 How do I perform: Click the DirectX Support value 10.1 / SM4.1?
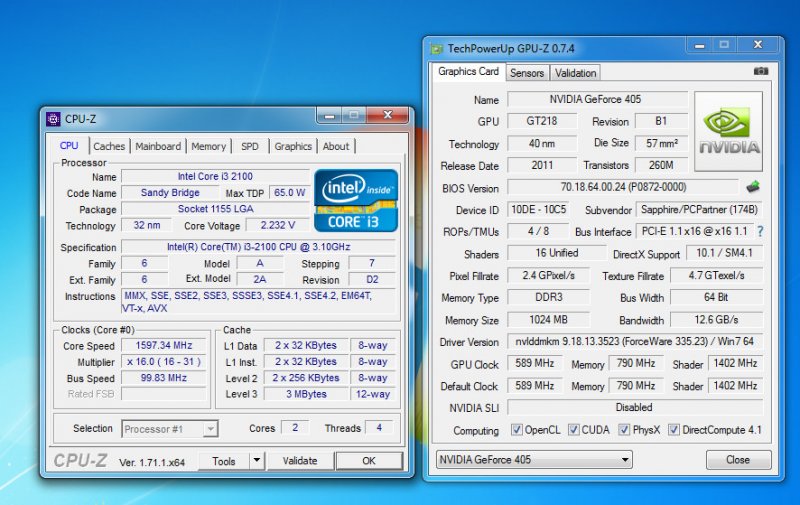[x=724, y=253]
